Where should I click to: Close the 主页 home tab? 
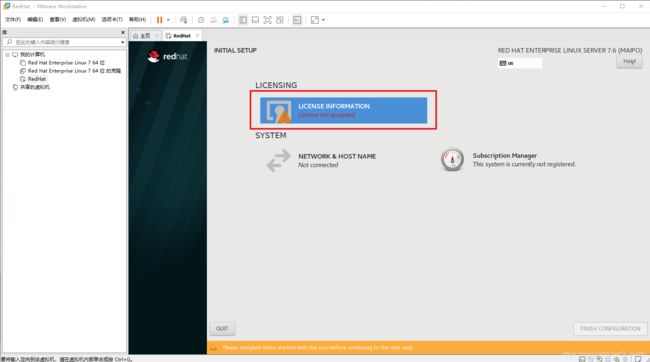click(x=157, y=36)
